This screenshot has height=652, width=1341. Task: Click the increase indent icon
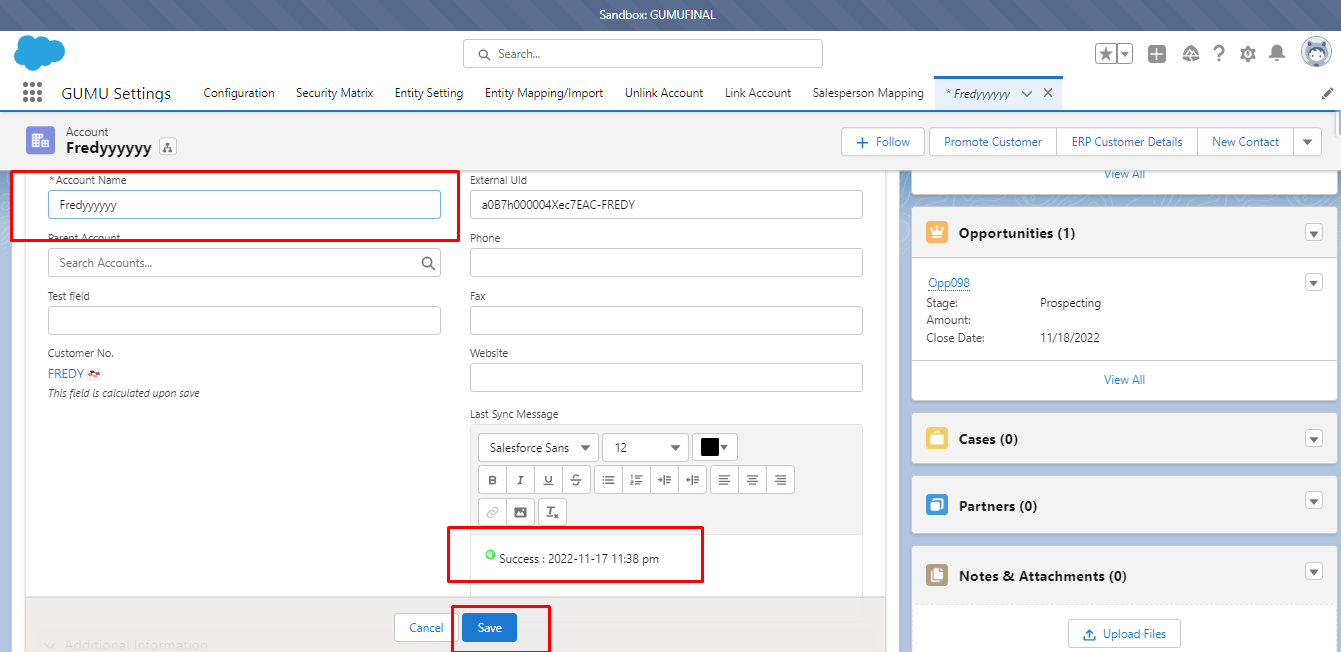point(664,480)
